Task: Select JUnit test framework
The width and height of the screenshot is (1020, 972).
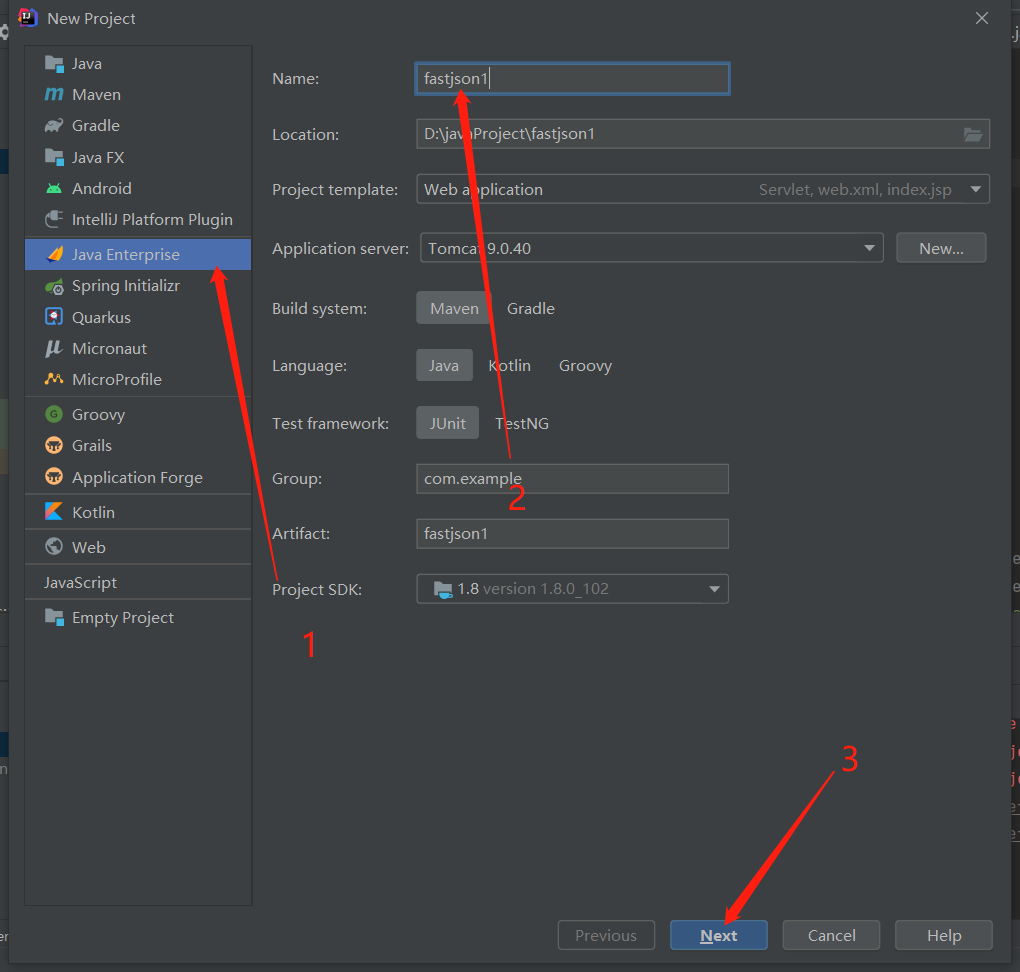Action: pos(448,424)
